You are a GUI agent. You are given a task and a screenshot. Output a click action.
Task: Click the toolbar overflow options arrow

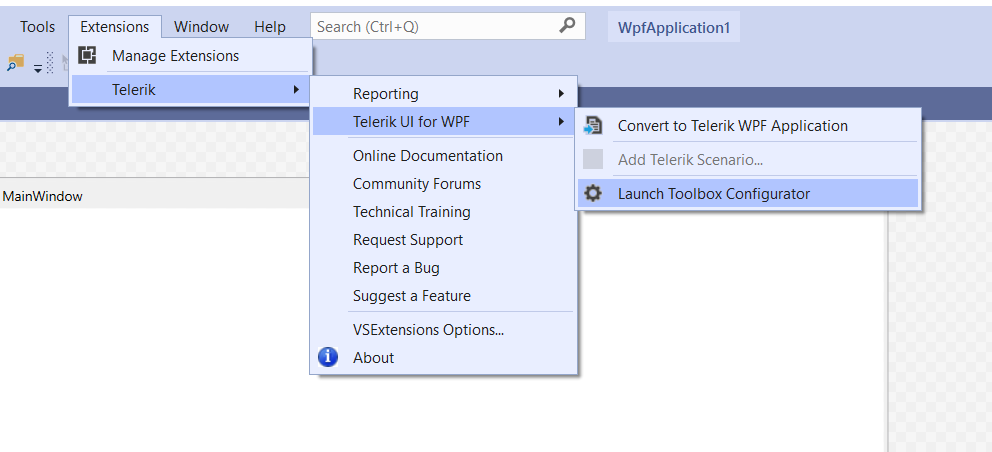tap(38, 68)
